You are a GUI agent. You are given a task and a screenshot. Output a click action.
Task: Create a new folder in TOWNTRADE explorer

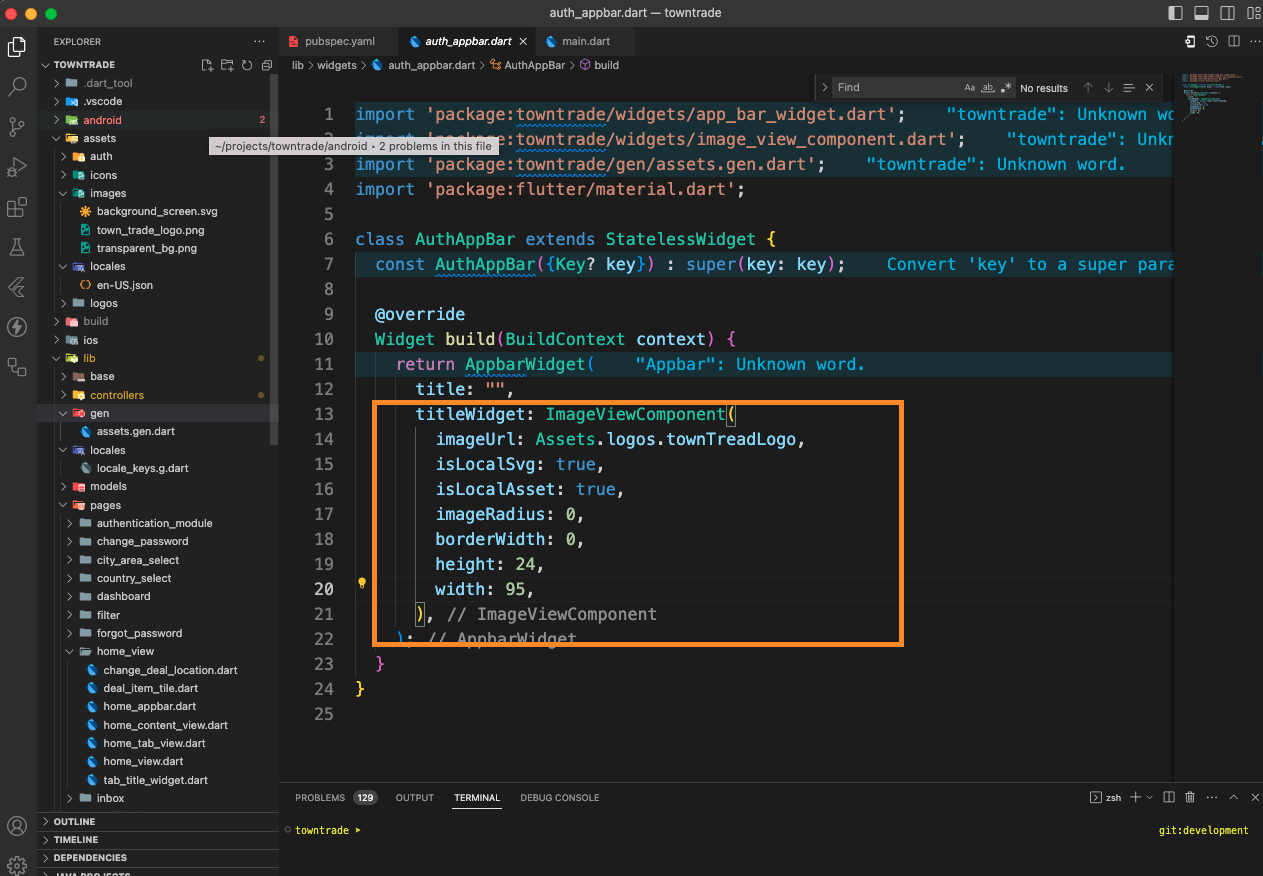coord(227,65)
